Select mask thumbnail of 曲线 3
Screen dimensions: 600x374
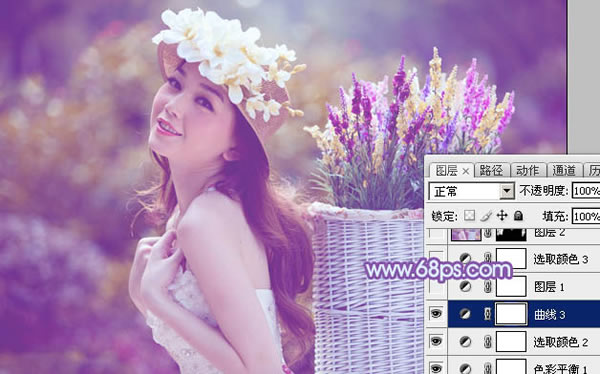[511, 314]
